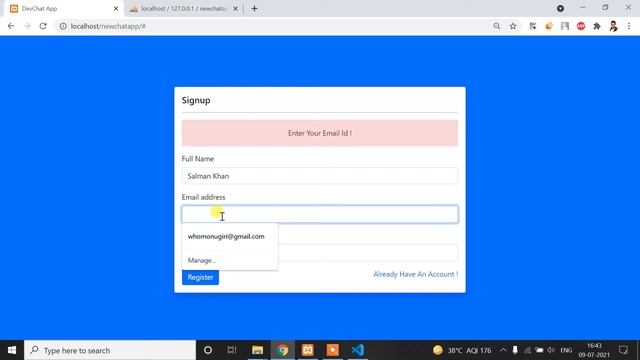Click the ENG language indicator

(566, 350)
